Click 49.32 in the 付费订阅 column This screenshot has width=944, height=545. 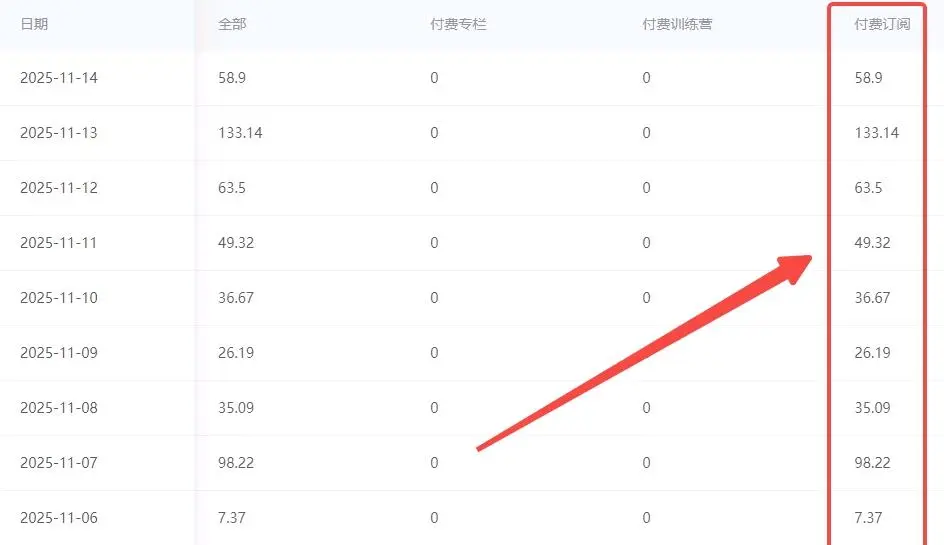(873, 243)
